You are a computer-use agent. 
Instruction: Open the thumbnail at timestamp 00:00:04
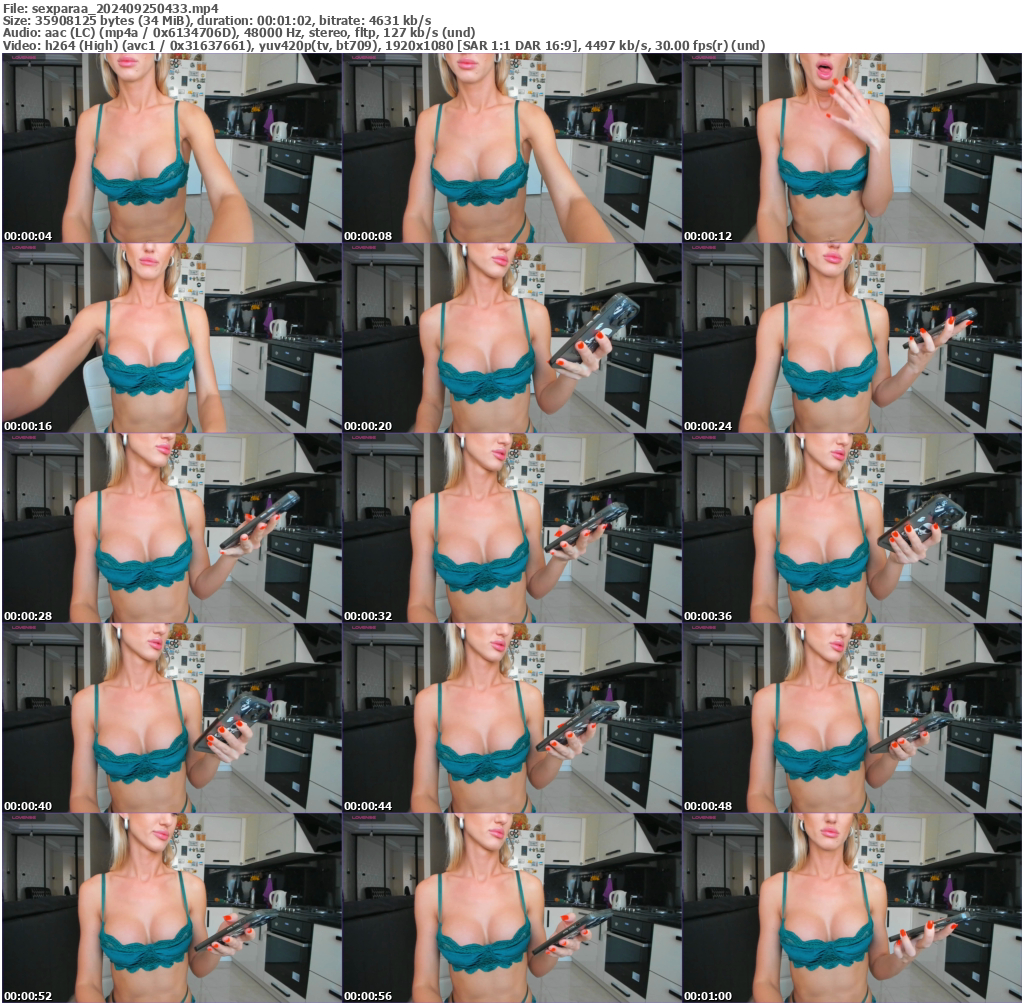click(x=170, y=148)
